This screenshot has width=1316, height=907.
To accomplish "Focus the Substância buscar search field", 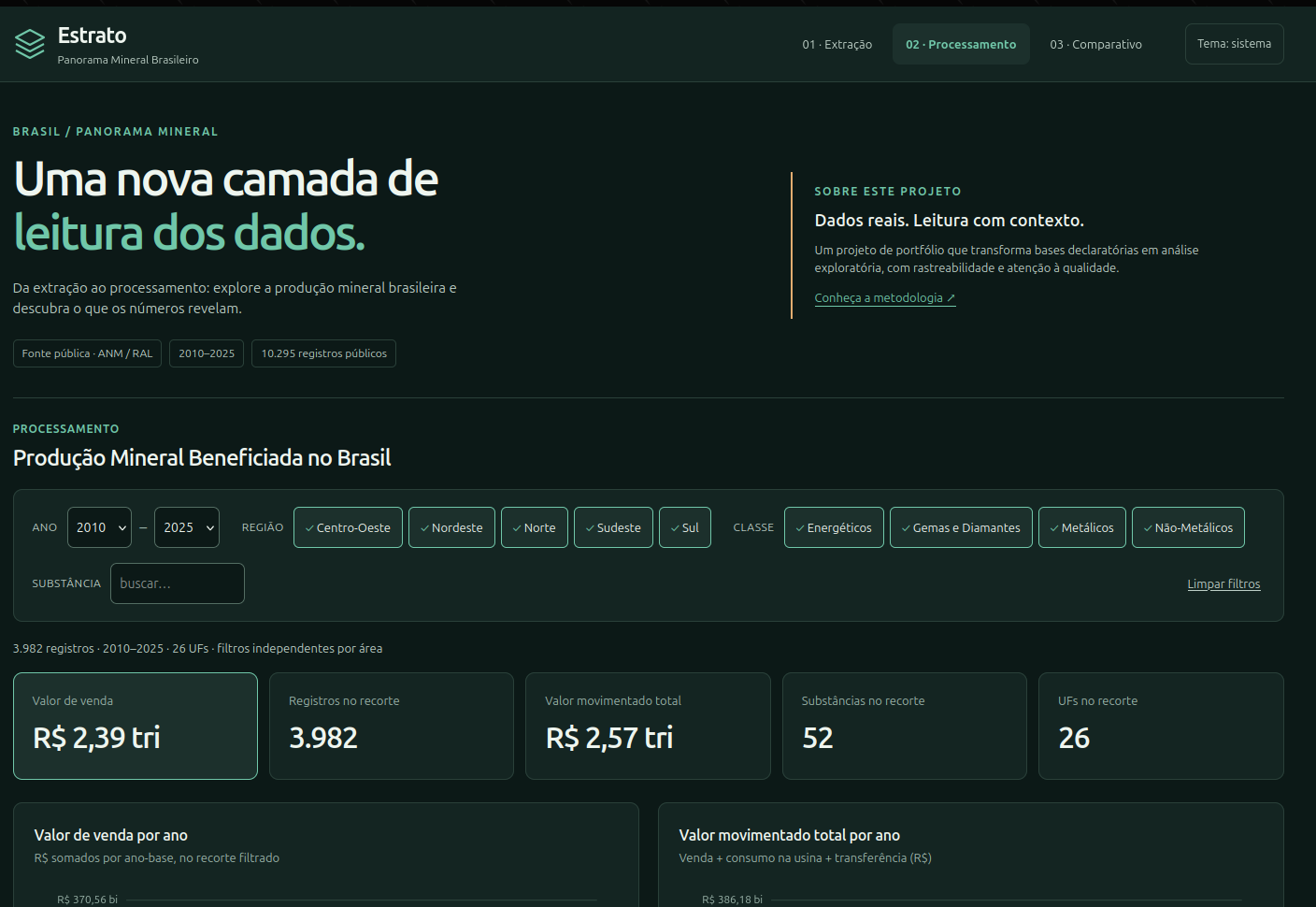I will 178,583.
